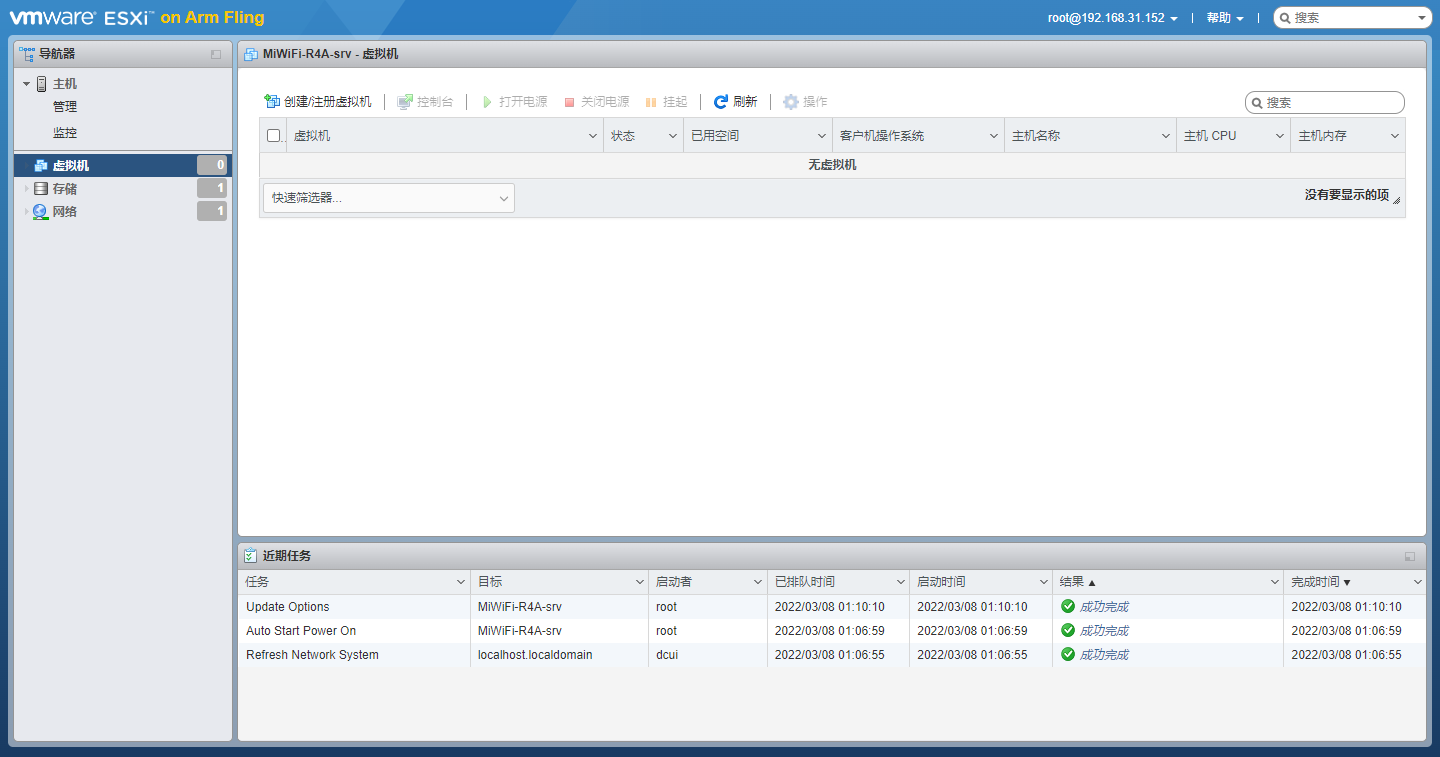Image resolution: width=1440 pixels, height=757 pixels.
Task: Sort tasks by Result (结果) column header
Action: click(x=1077, y=582)
